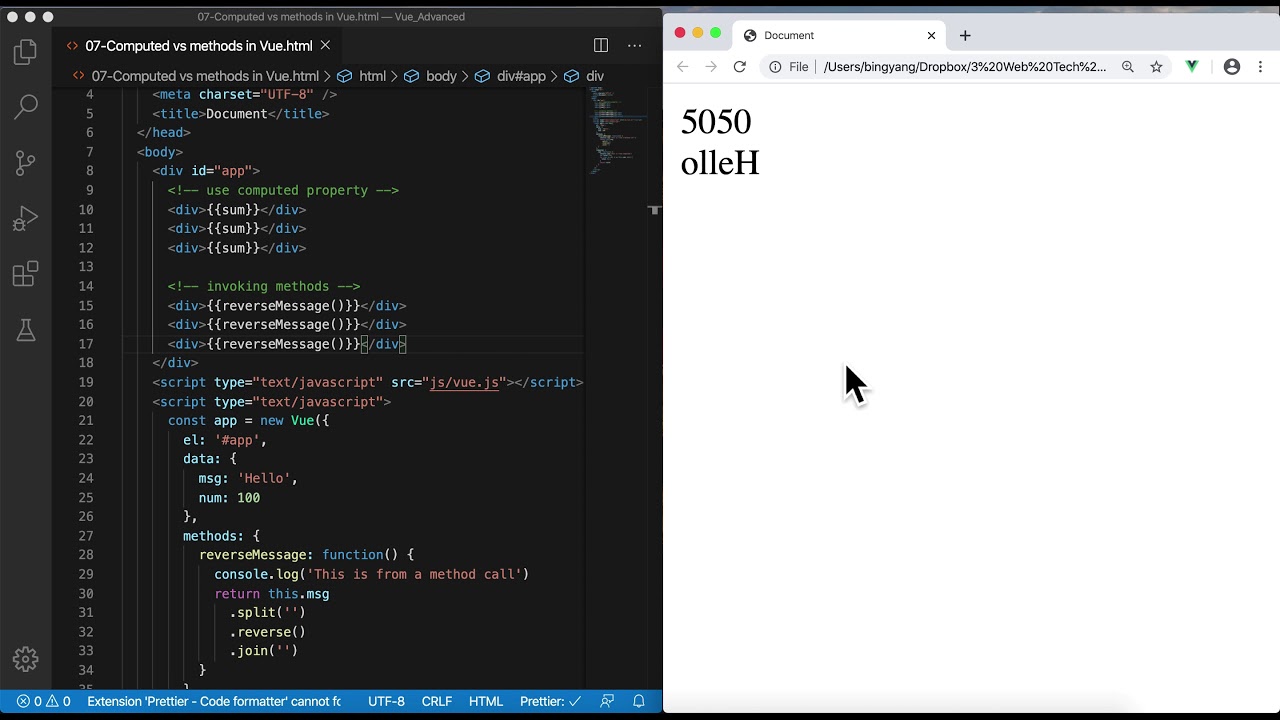Screen dimensions: 1280x720
Task: View site information icon in address bar
Action: tap(775, 67)
